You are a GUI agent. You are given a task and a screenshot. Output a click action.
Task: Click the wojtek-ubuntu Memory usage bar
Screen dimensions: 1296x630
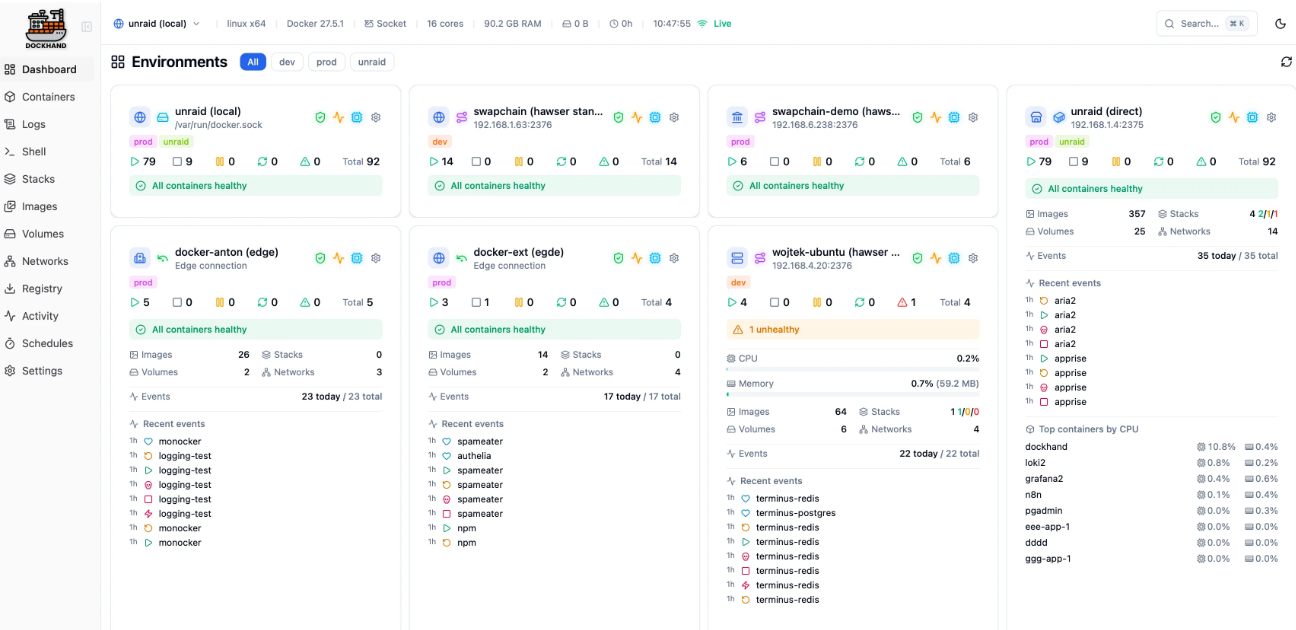pos(853,394)
